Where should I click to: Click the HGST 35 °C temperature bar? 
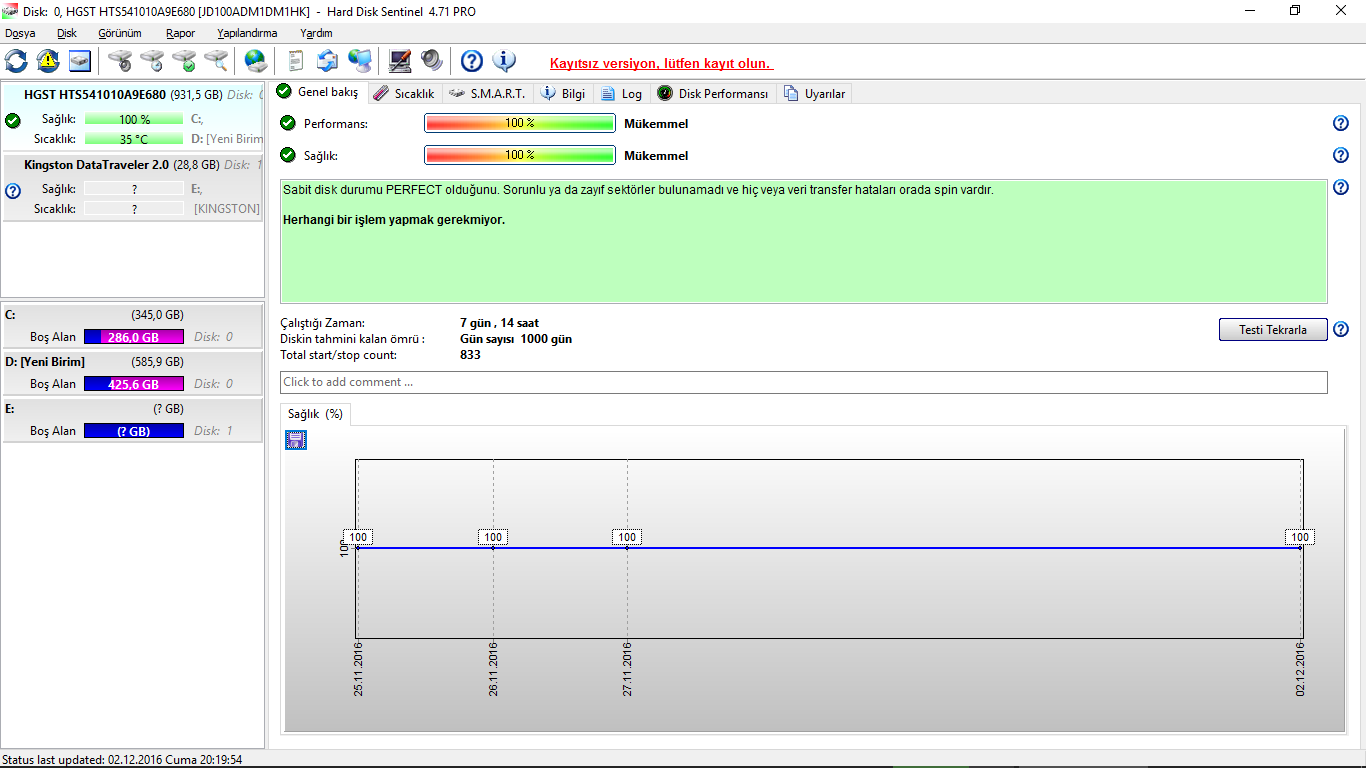click(134, 139)
